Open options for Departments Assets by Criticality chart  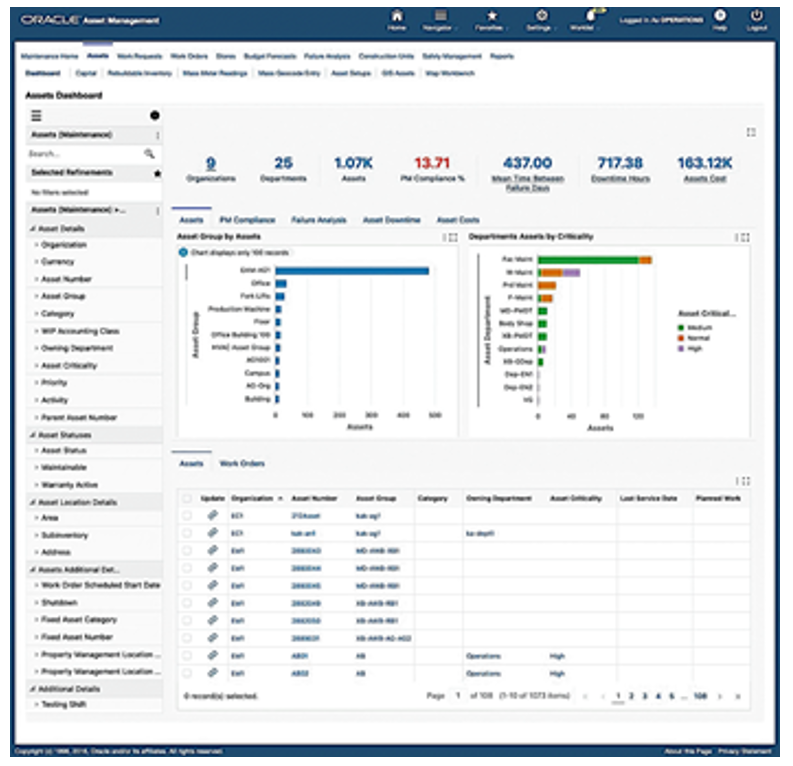[736, 237]
